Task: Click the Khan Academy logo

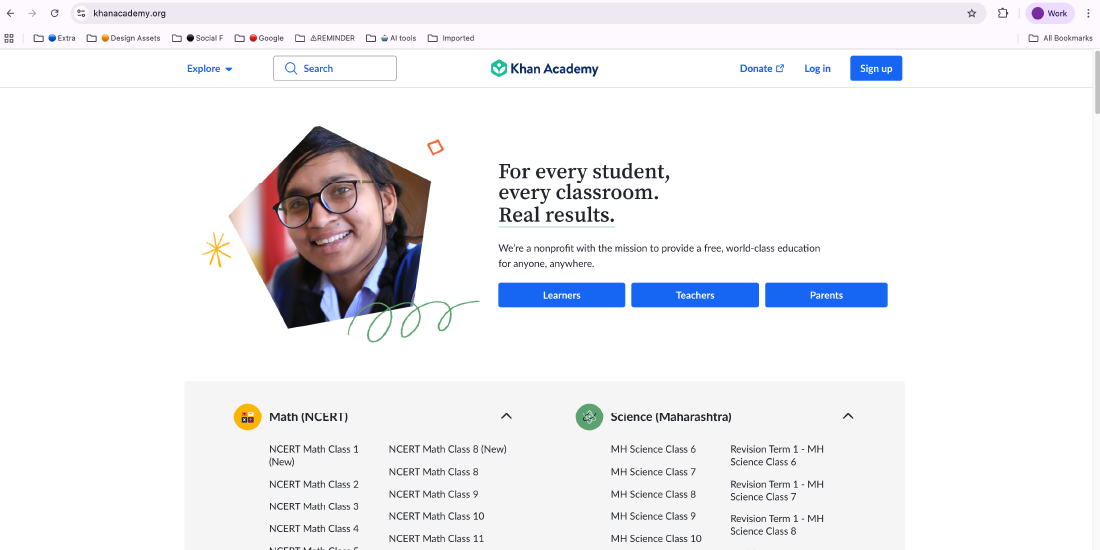Action: (x=544, y=69)
